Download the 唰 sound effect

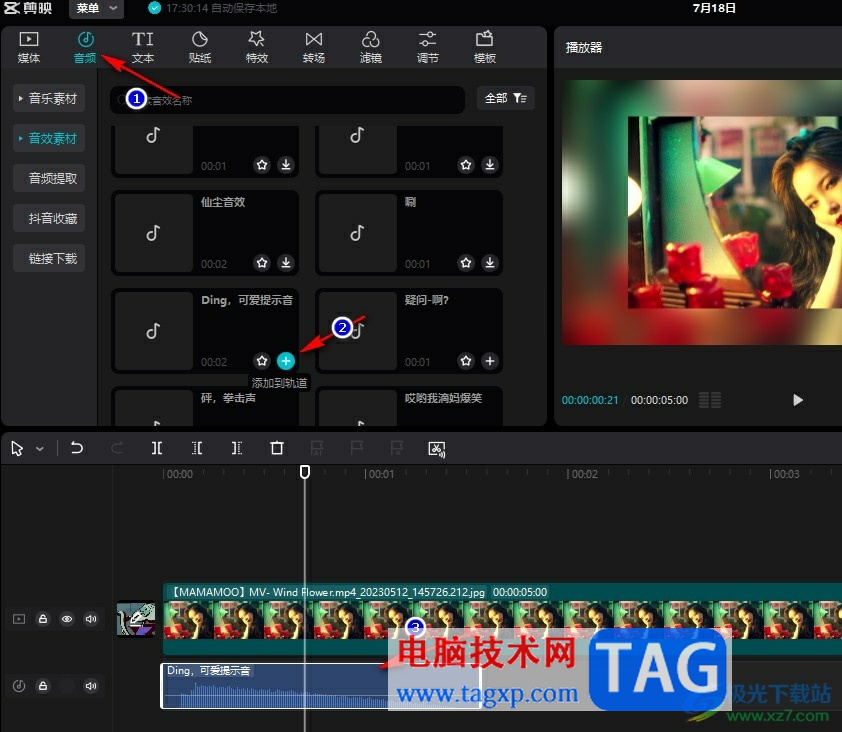(490, 263)
